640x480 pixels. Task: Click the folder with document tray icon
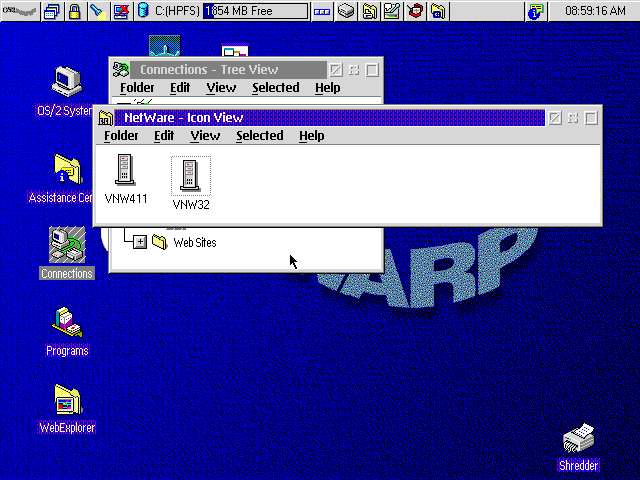[x=369, y=11]
